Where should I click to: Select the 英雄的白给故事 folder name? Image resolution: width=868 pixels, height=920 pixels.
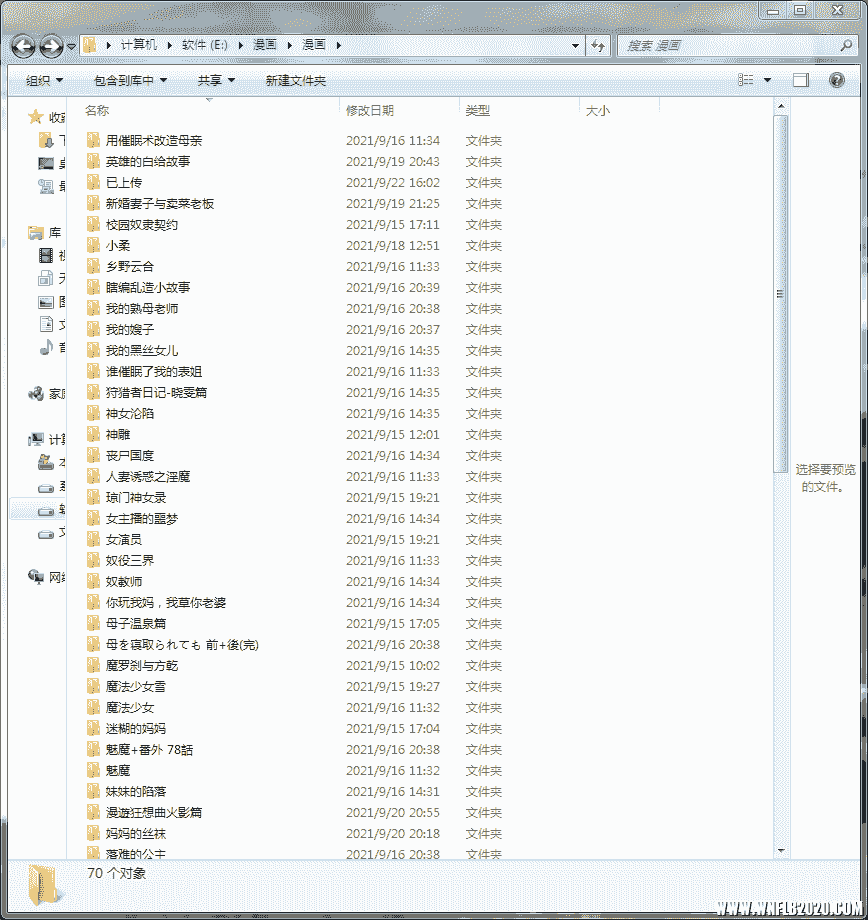coord(148,161)
